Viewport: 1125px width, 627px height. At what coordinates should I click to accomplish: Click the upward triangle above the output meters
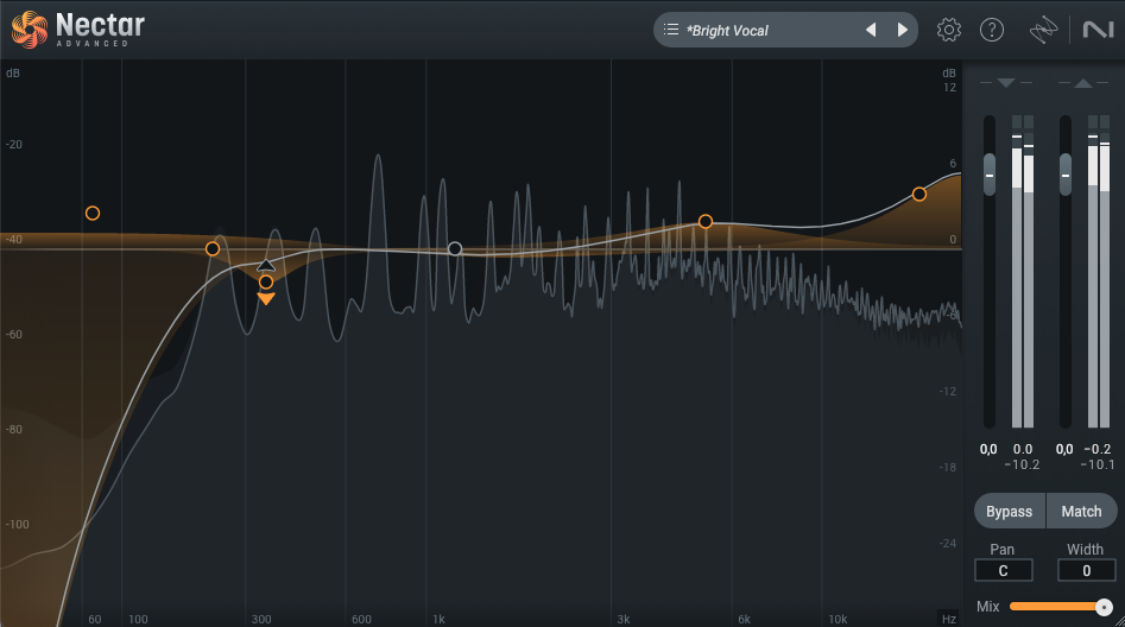pyautogui.click(x=1083, y=83)
